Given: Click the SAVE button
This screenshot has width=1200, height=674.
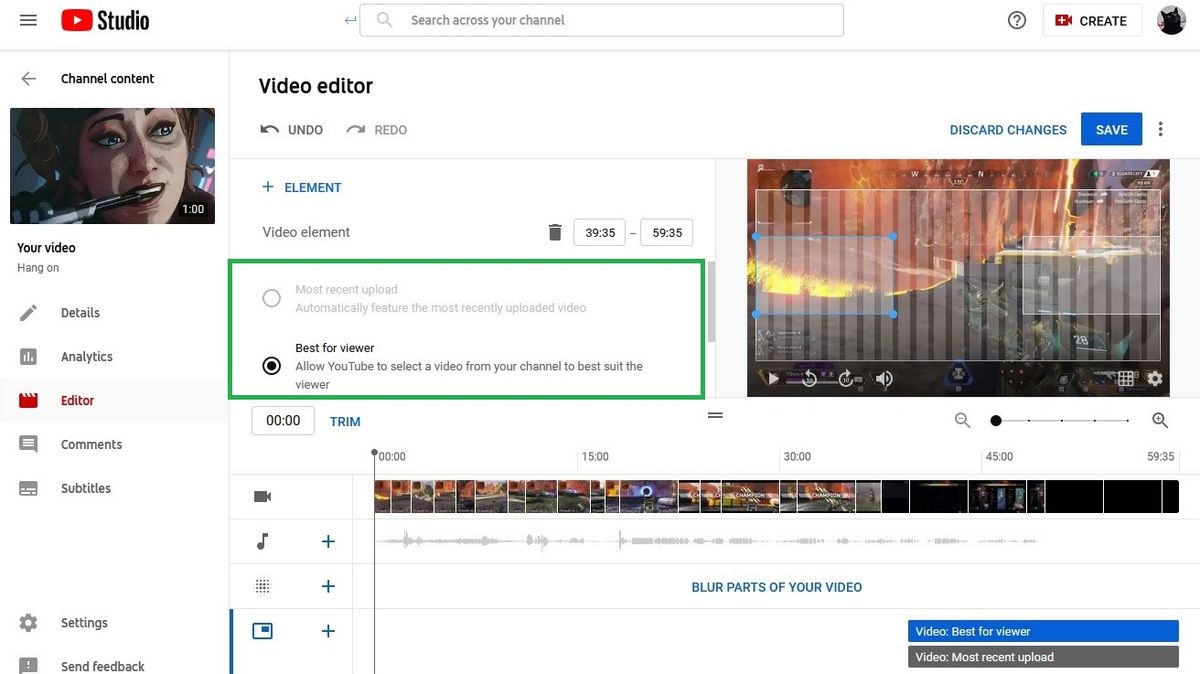Looking at the screenshot, I should pyautogui.click(x=1112, y=129).
